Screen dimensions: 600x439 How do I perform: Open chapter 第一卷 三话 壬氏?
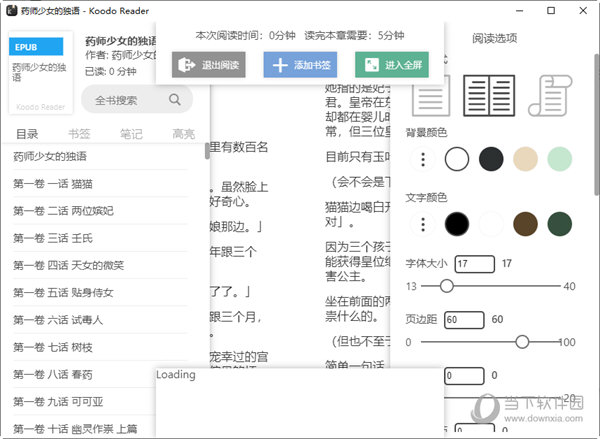click(100, 238)
